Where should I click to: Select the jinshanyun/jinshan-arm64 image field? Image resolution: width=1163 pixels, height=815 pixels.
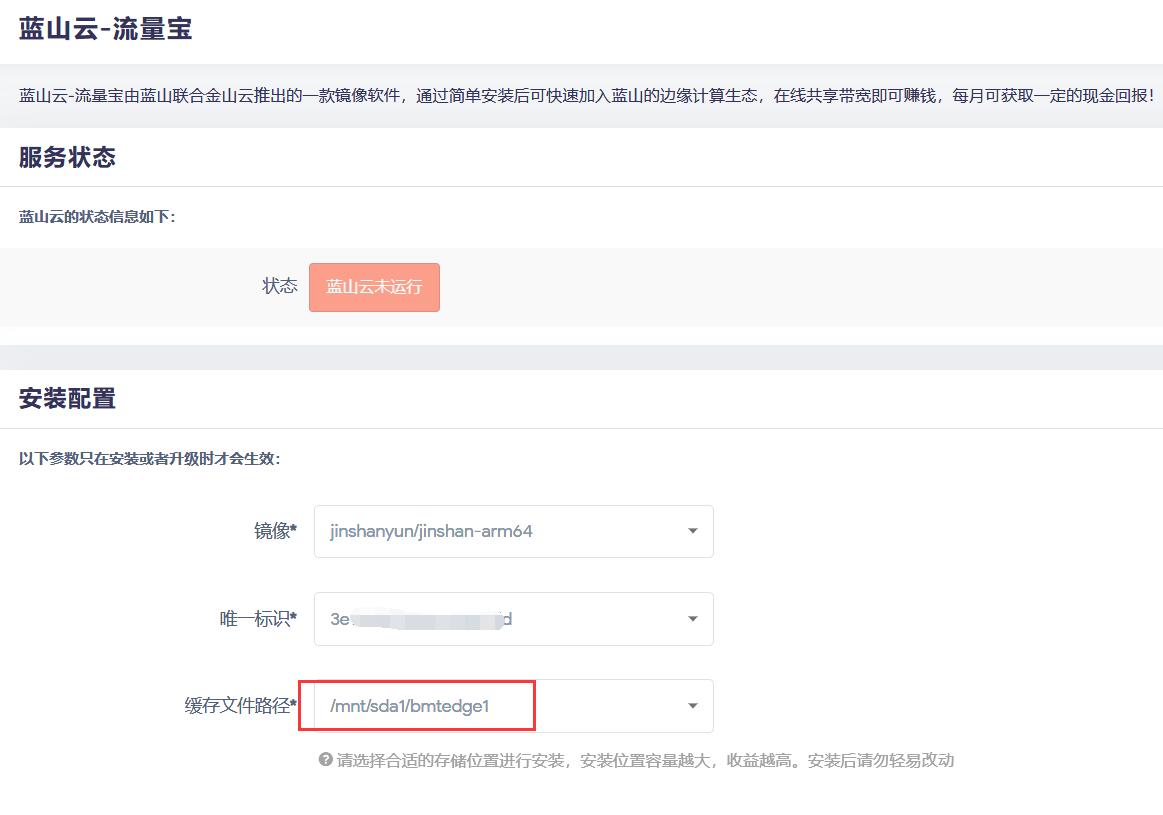pos(513,531)
